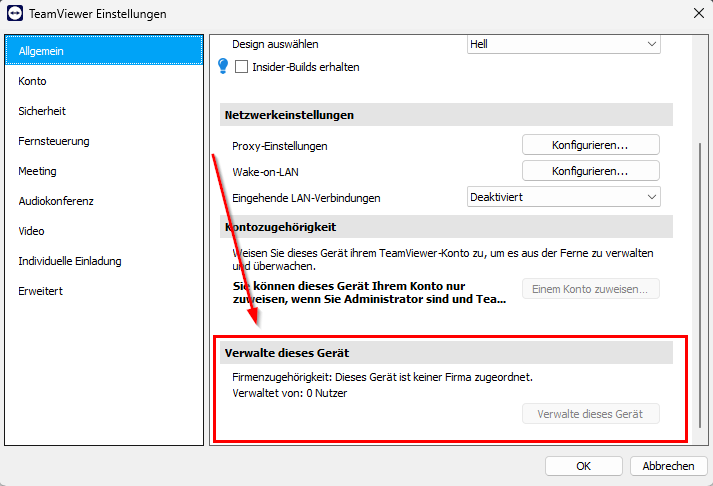Open Erweitert settings

tap(104, 291)
